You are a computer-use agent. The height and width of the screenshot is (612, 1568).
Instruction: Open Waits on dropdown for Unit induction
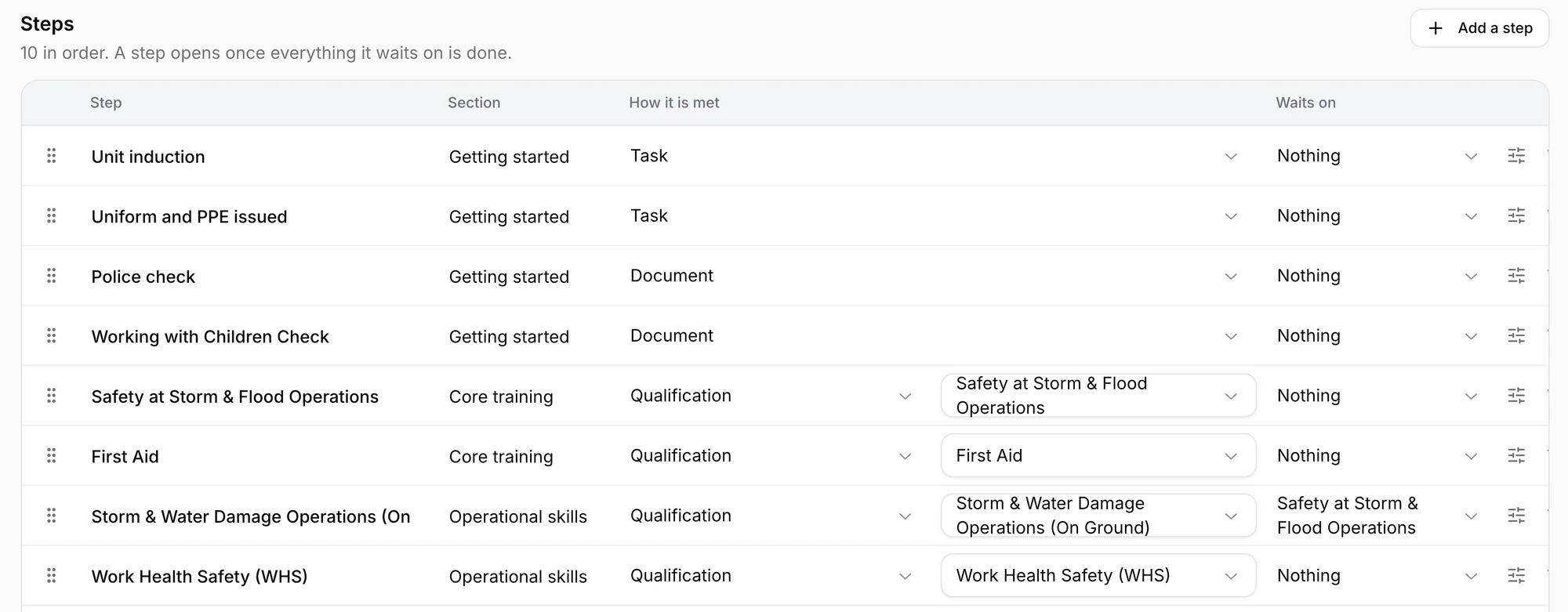tap(1377, 156)
